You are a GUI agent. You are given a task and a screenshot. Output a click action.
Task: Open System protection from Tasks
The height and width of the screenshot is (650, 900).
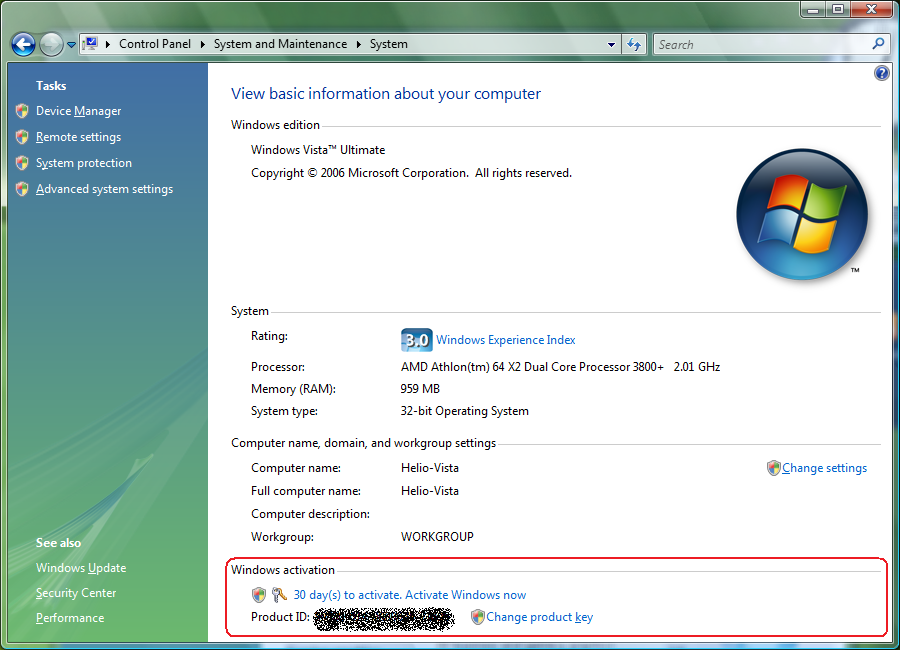pyautogui.click(x=84, y=163)
